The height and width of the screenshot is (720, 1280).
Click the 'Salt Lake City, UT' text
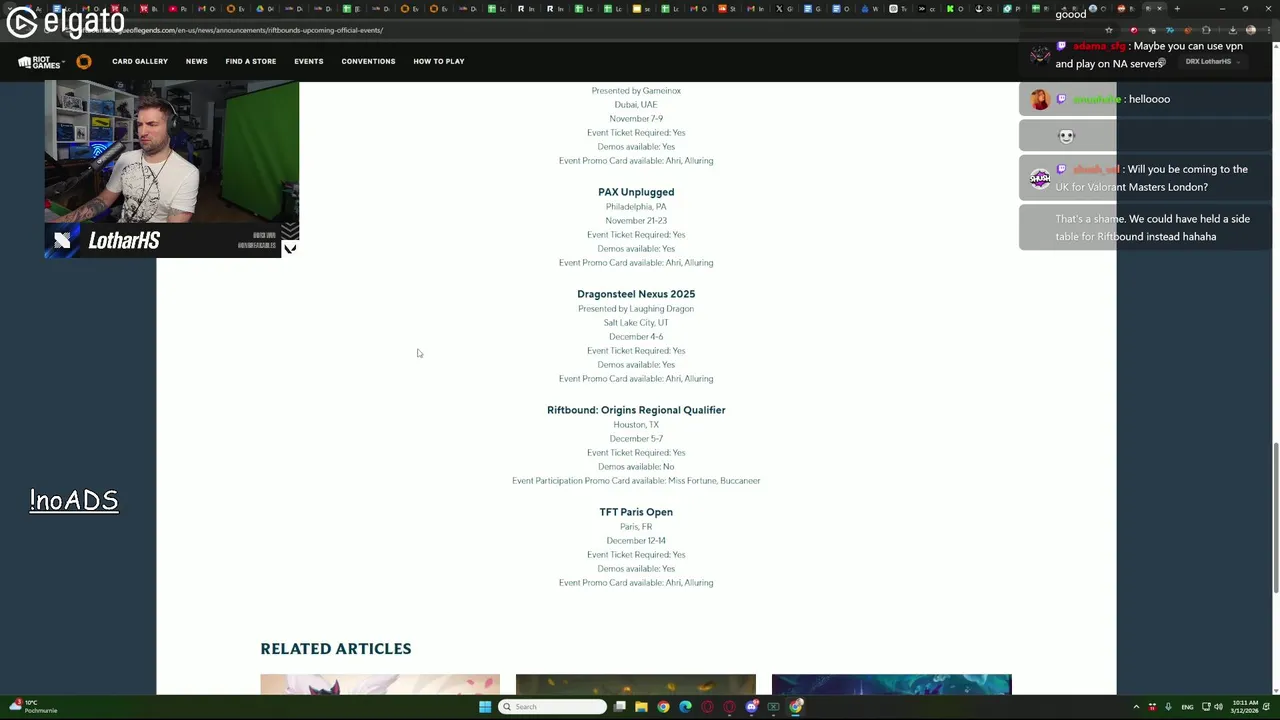point(636,323)
